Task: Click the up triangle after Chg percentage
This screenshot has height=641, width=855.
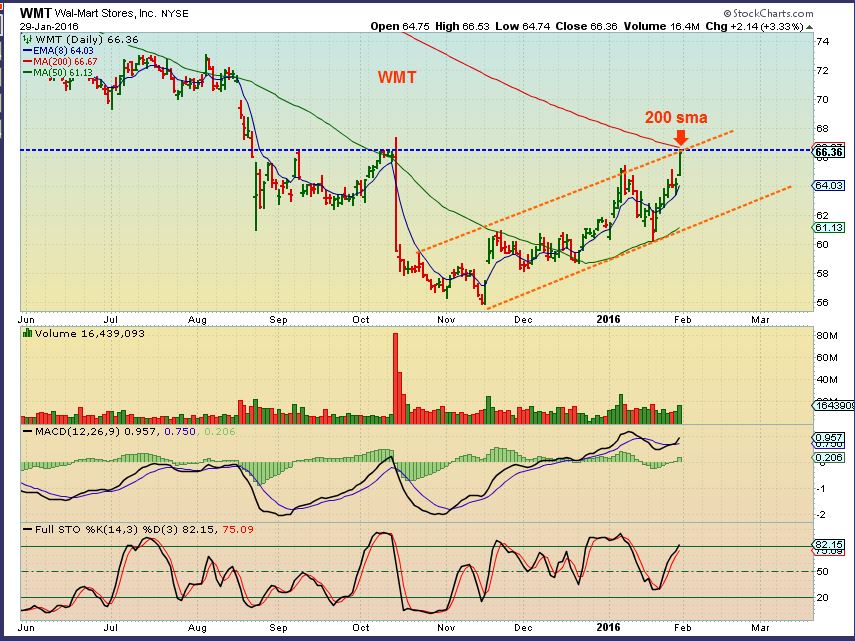Action: (809, 27)
